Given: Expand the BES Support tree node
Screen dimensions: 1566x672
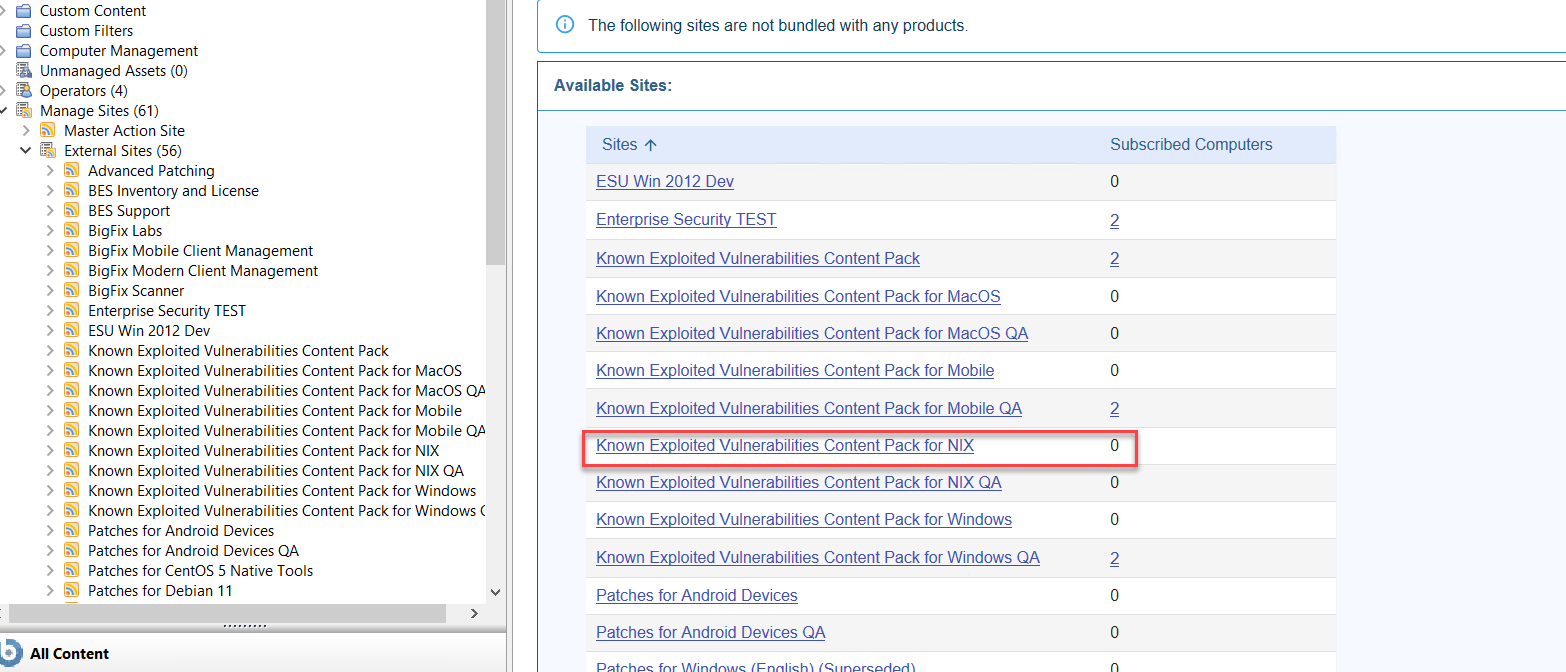Looking at the screenshot, I should pos(49,210).
